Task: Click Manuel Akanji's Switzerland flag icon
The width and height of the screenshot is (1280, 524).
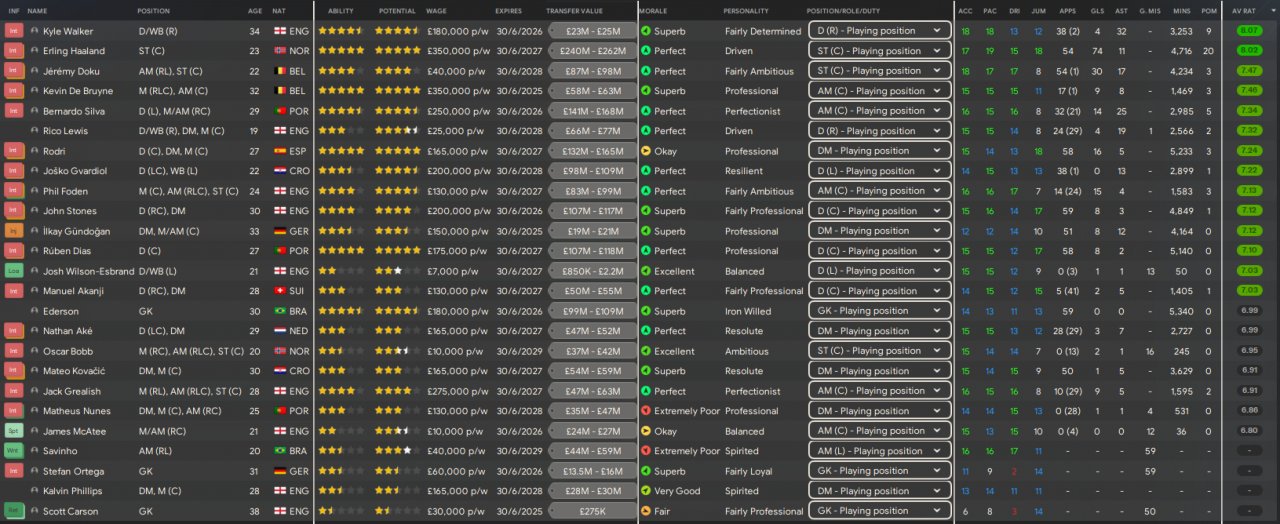Action: 279,291
